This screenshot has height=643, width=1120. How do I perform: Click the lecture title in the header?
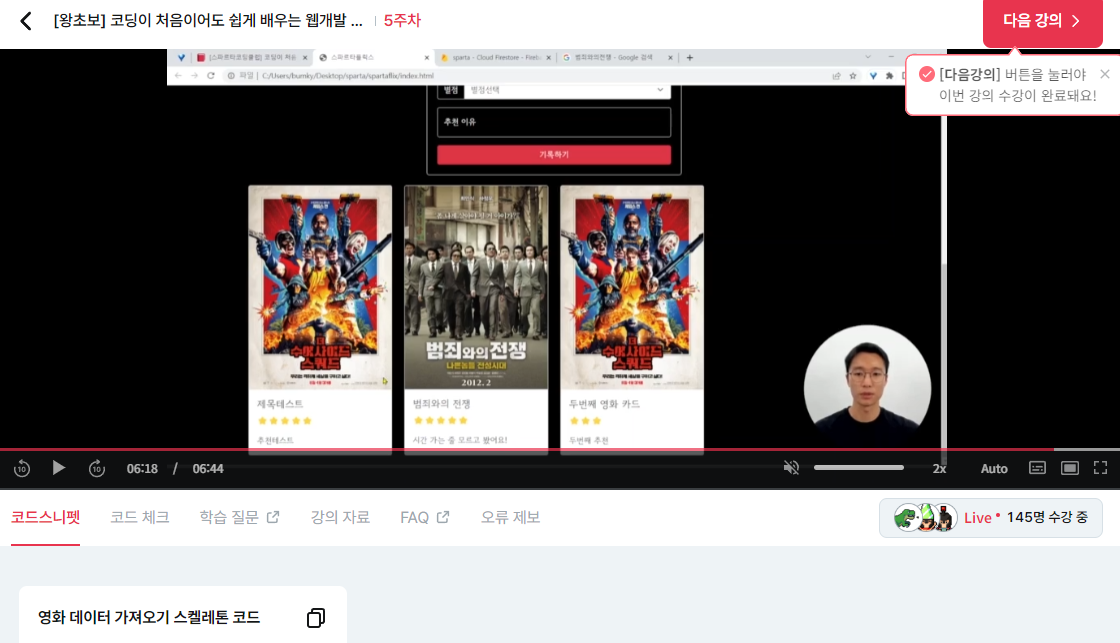pyautogui.click(x=208, y=21)
